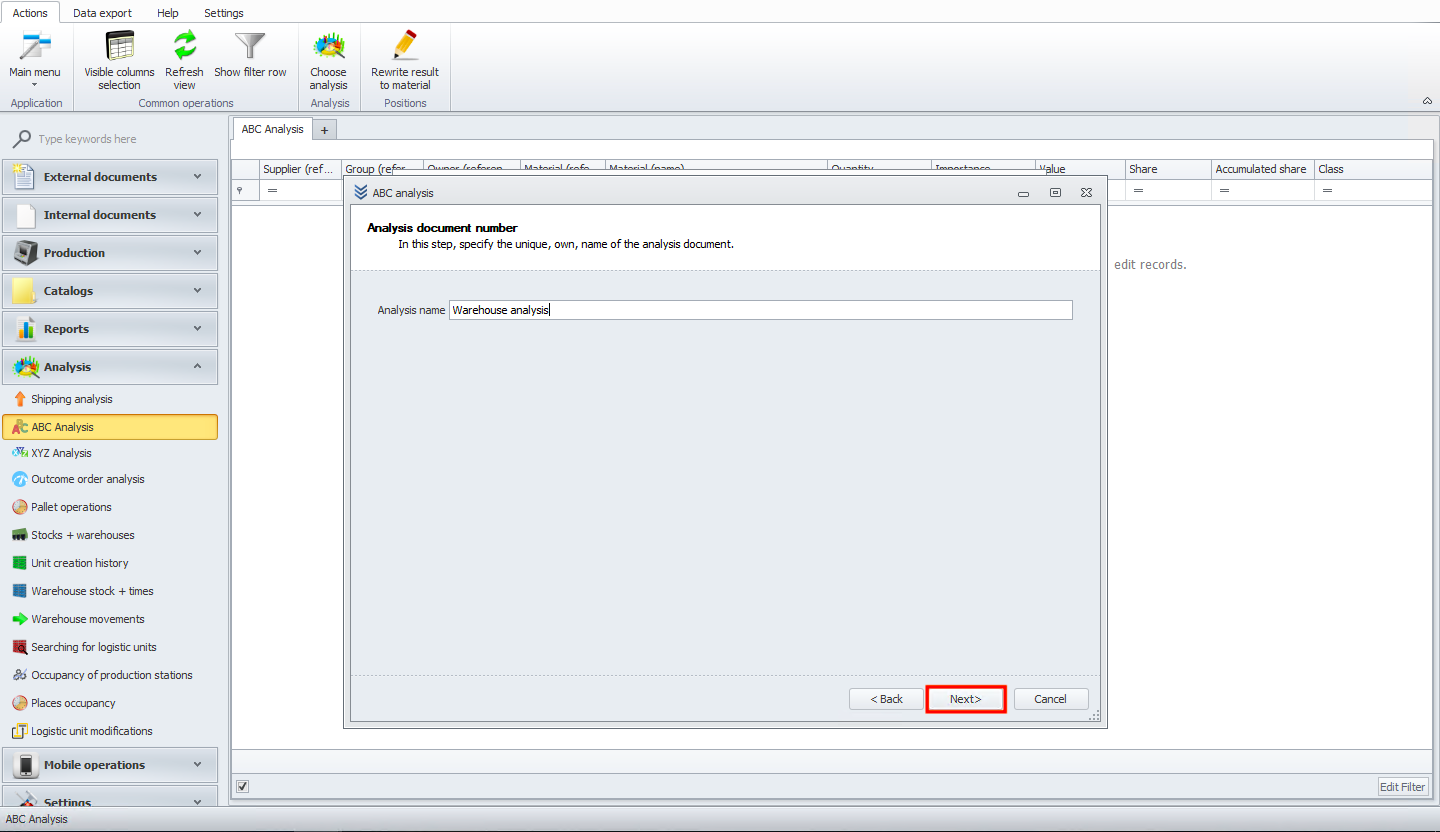The width and height of the screenshot is (1440, 832).
Task: Select the ABC Analysis document tab
Action: coord(272,129)
